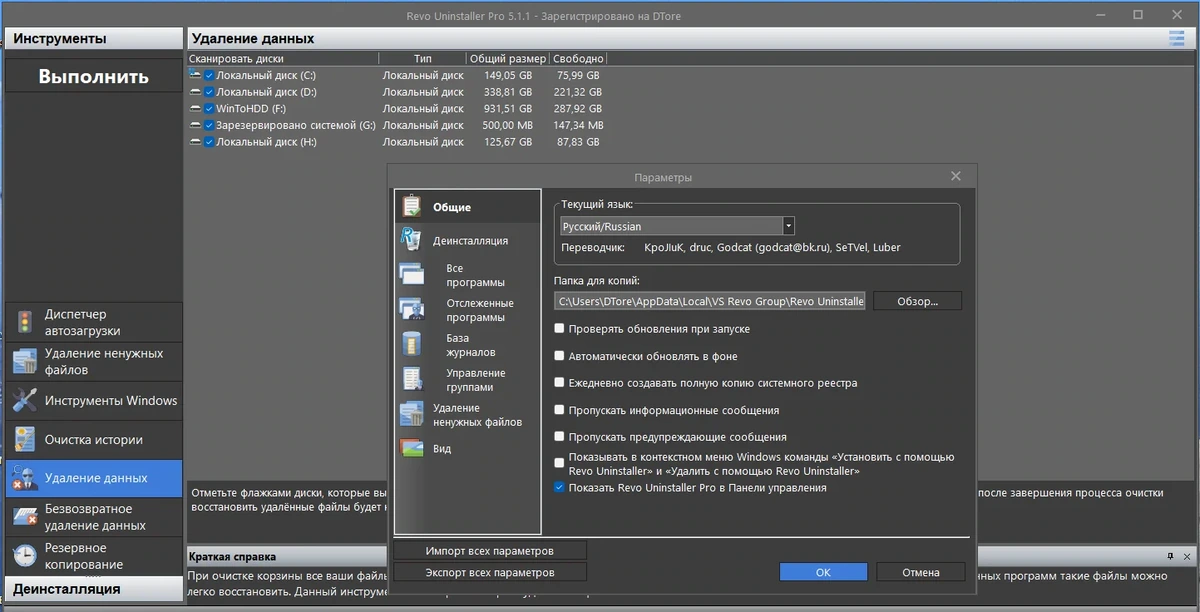
Task: Enable the Windows context menu commands checkbox
Action: [x=559, y=463]
